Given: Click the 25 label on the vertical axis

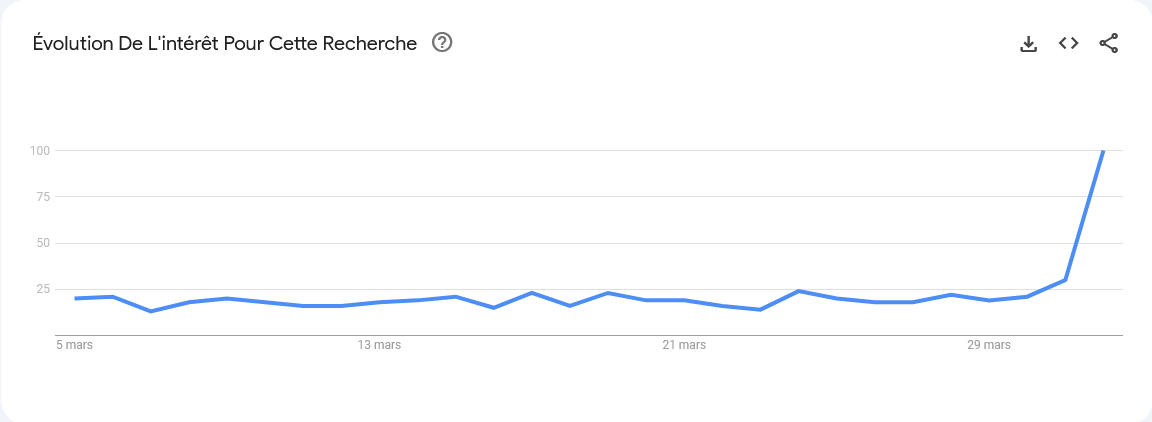Looking at the screenshot, I should (42, 289).
